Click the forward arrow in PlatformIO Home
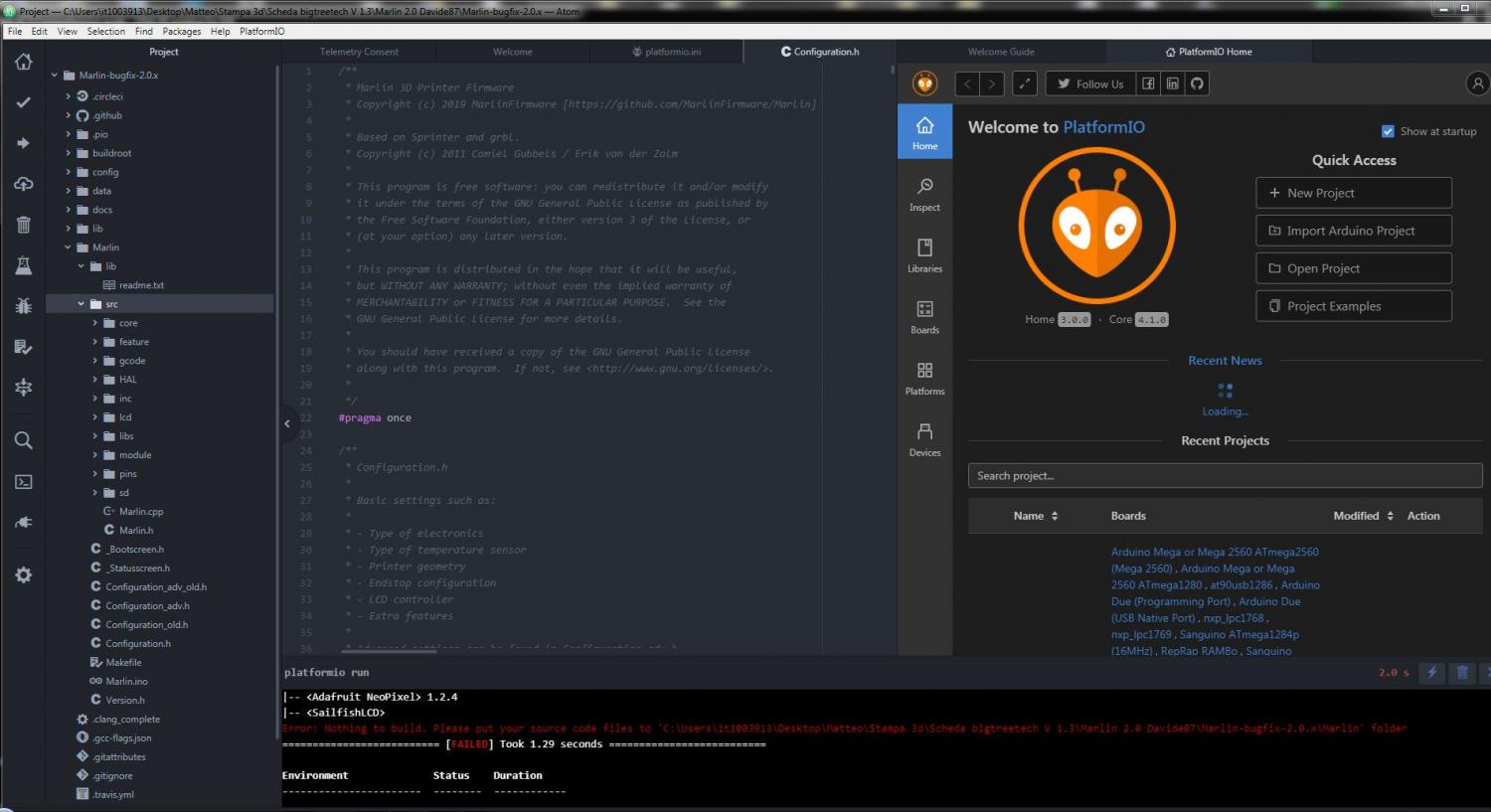 click(991, 83)
